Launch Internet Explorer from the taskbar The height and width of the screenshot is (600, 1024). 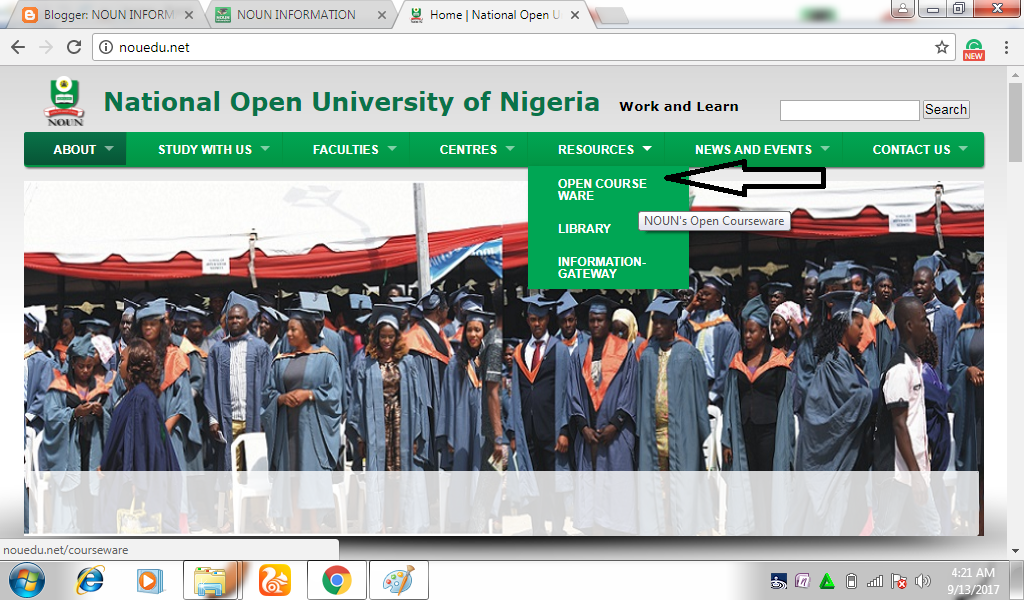90,580
